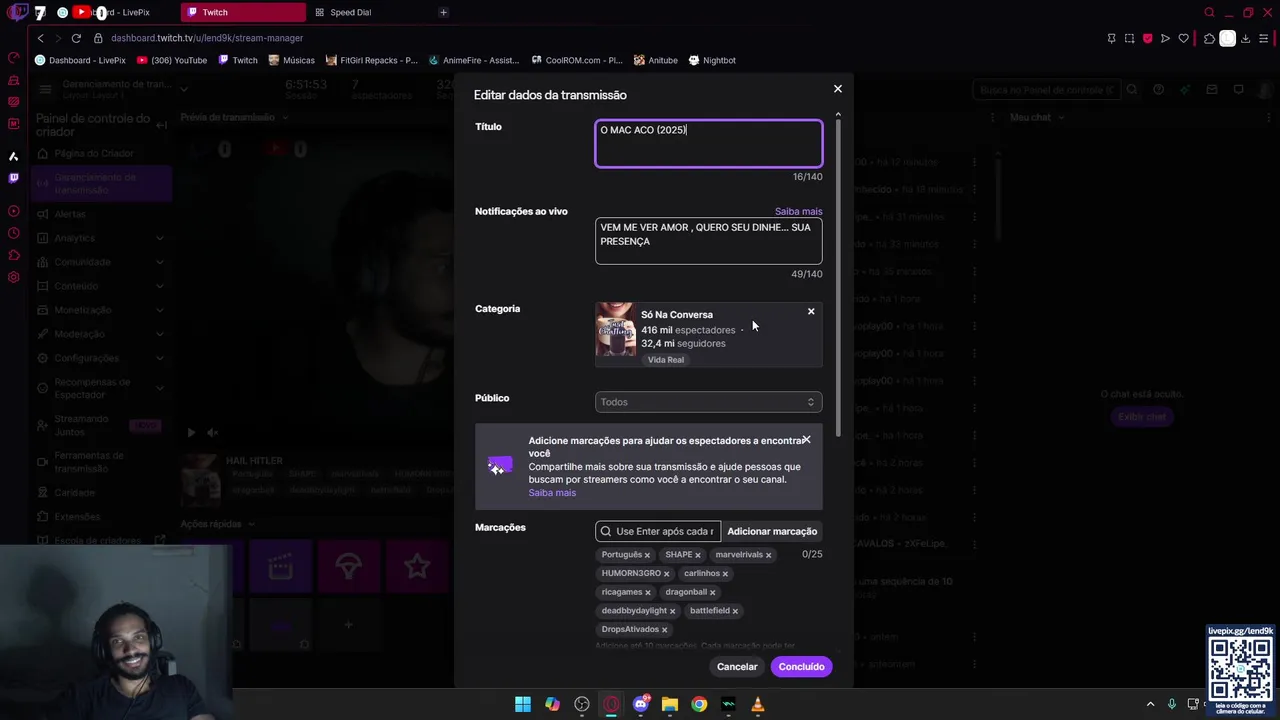1280x720 pixels.
Task: Switch to the Twitch browser tab
Action: (243, 12)
